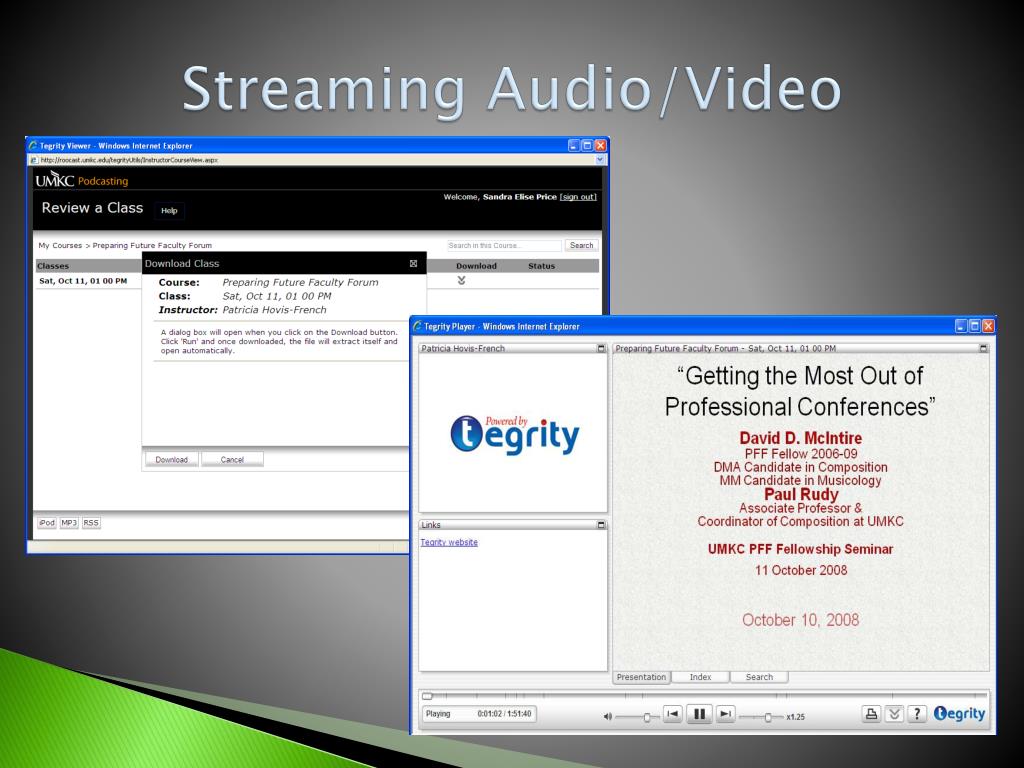The image size is (1024, 768).
Task: Skip to previous slide in Tegrity Player
Action: 672,714
